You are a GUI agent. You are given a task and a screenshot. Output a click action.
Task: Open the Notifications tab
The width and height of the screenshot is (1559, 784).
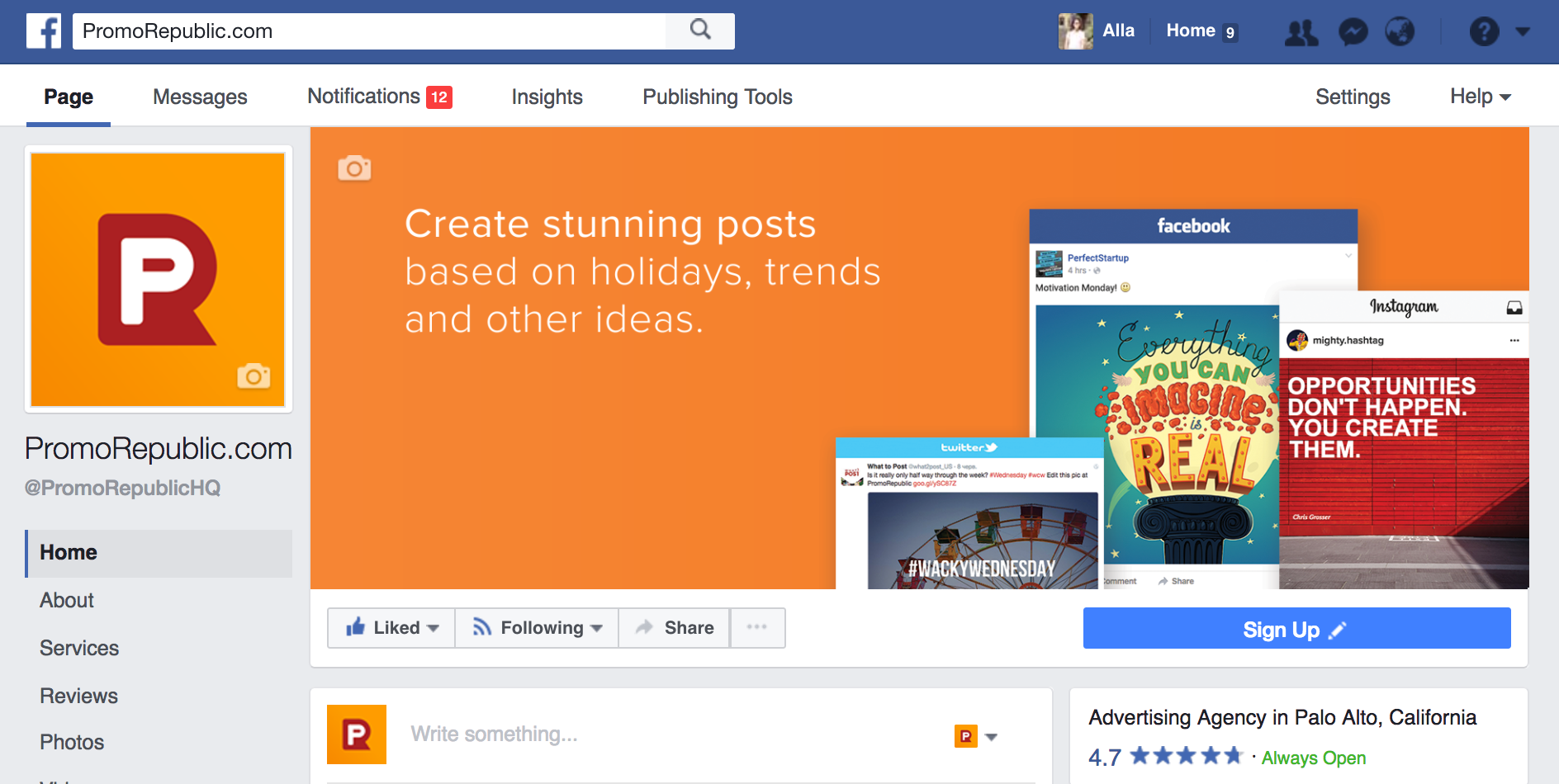click(379, 97)
